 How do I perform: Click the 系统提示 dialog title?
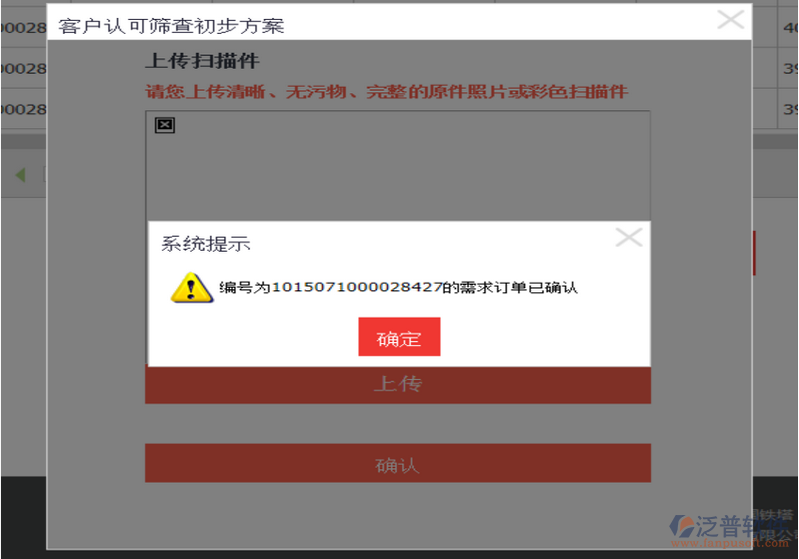pyautogui.click(x=206, y=244)
